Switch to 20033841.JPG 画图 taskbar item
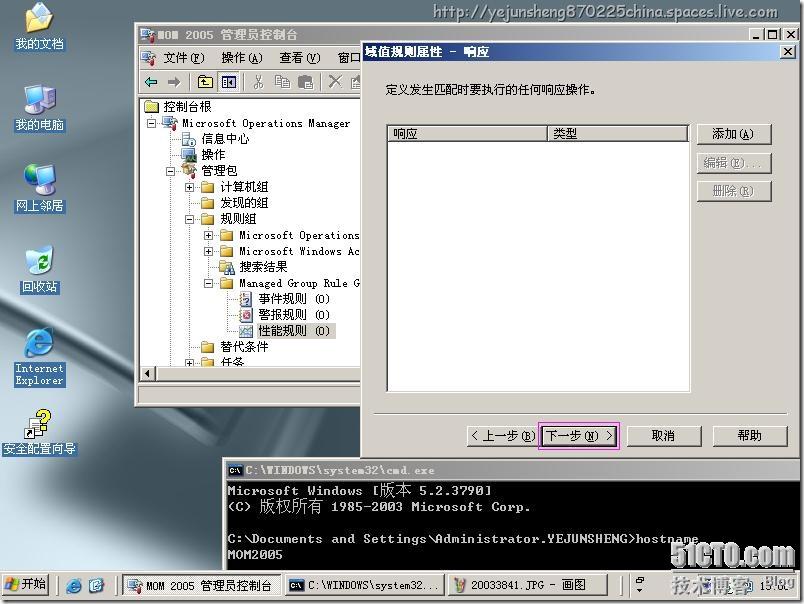 [x=527, y=585]
